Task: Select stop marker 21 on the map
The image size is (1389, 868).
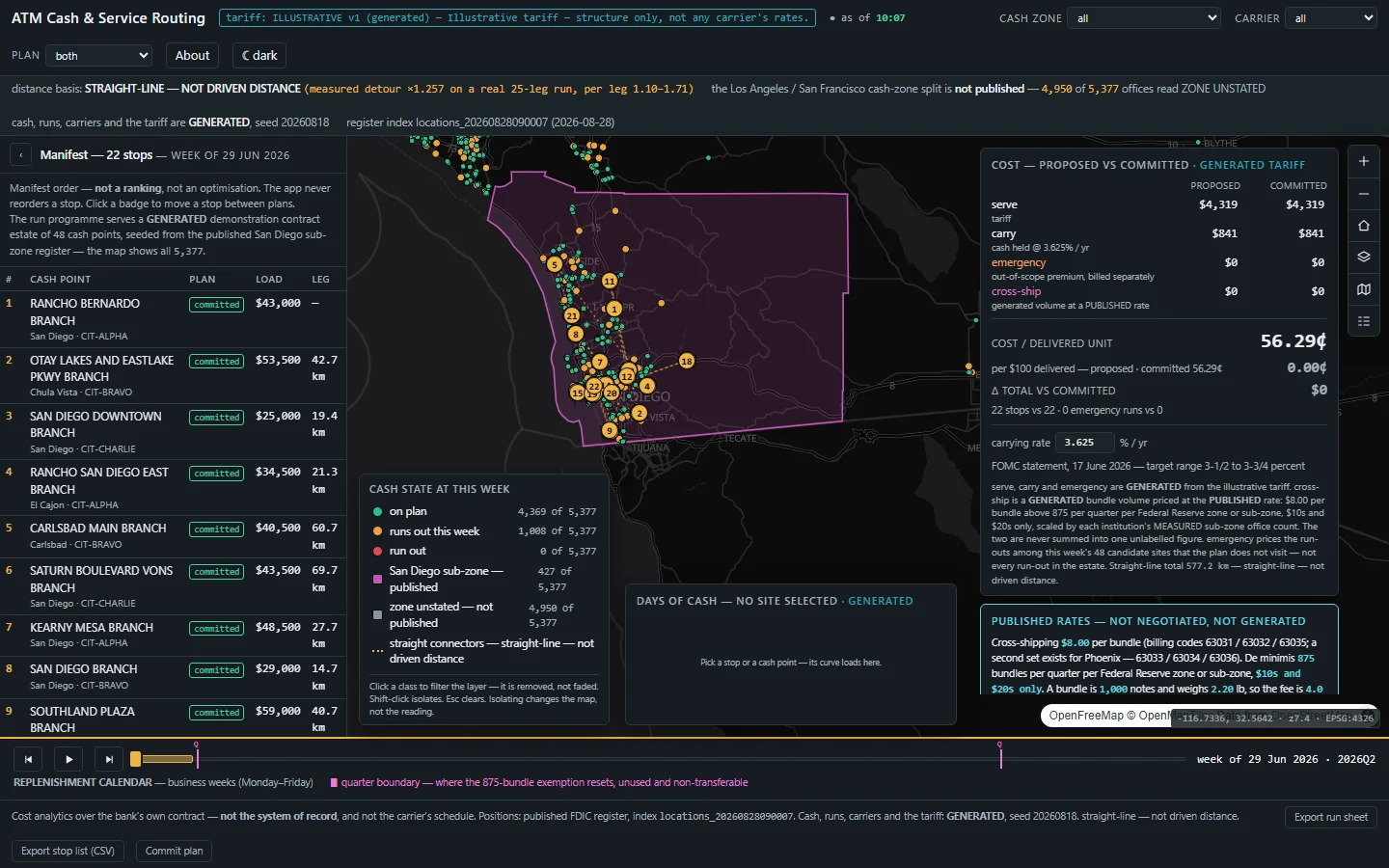Action: pyautogui.click(x=572, y=315)
